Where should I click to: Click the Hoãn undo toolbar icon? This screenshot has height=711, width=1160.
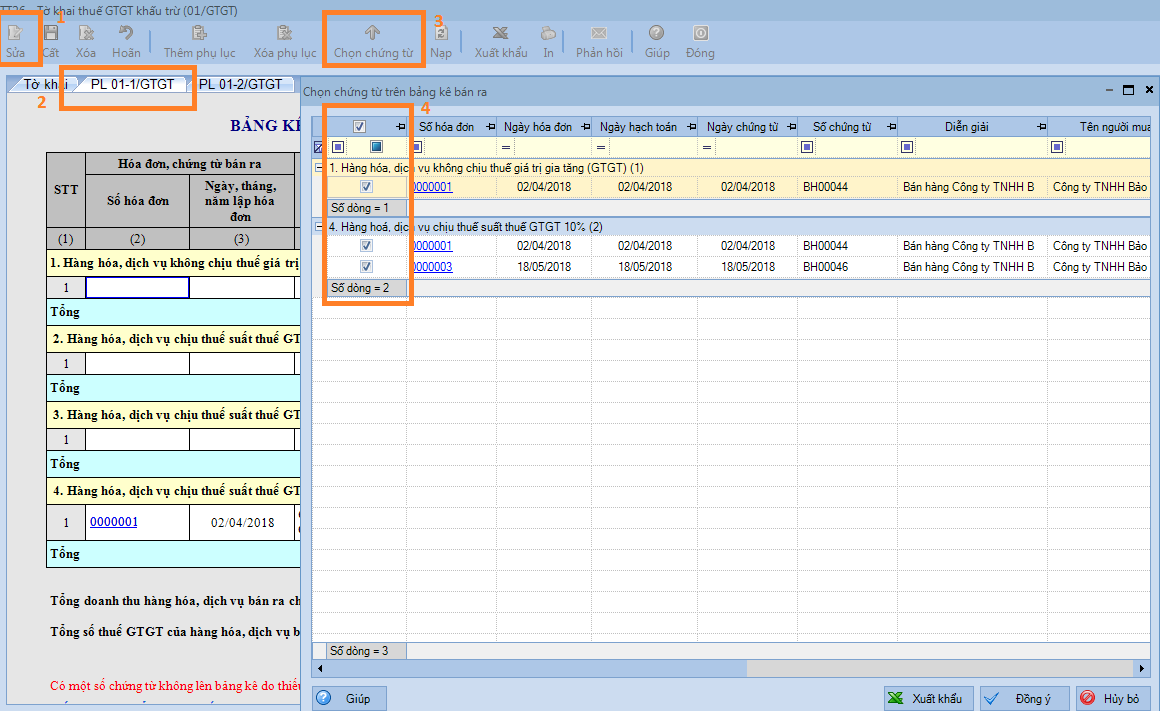[x=126, y=33]
